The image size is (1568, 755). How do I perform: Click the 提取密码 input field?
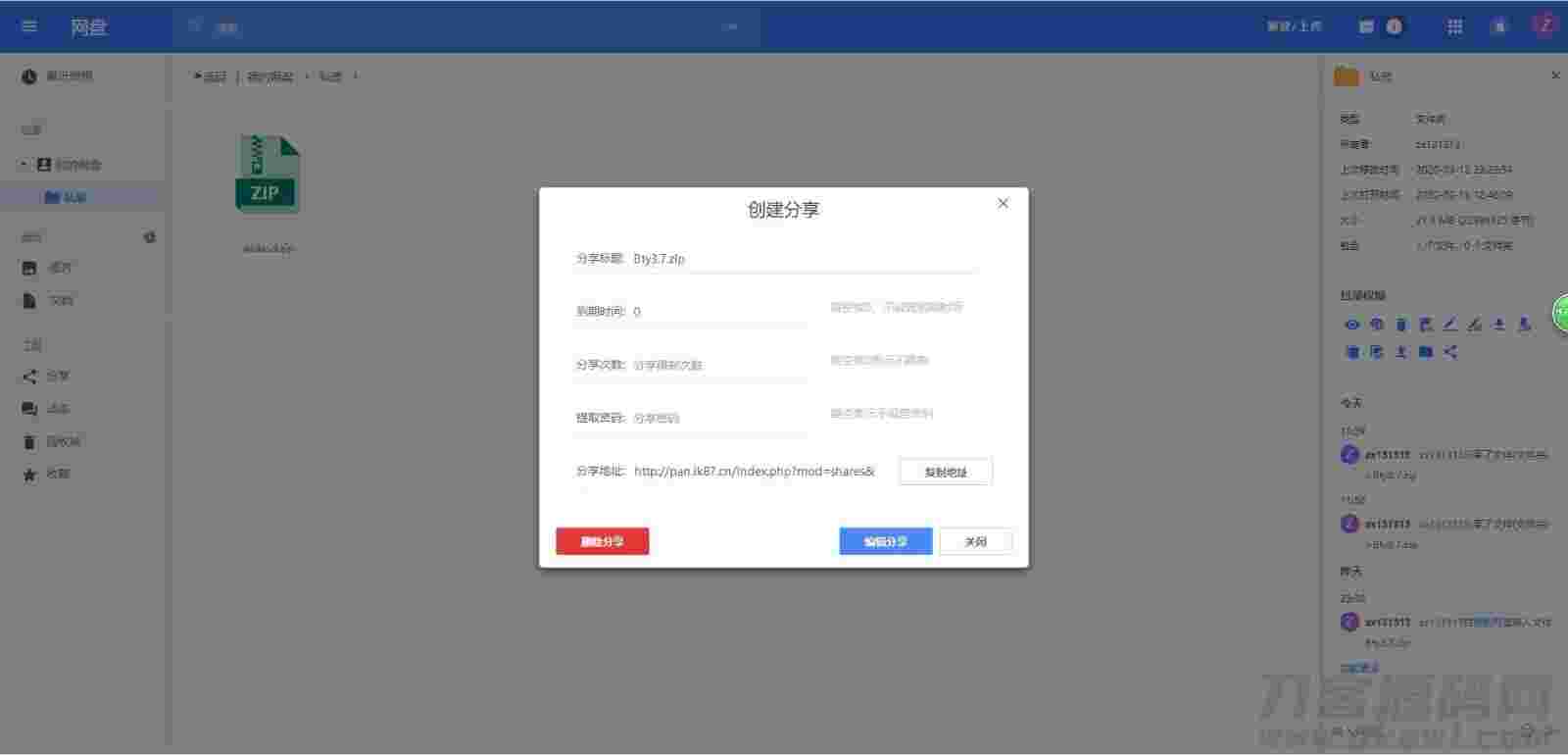(718, 418)
